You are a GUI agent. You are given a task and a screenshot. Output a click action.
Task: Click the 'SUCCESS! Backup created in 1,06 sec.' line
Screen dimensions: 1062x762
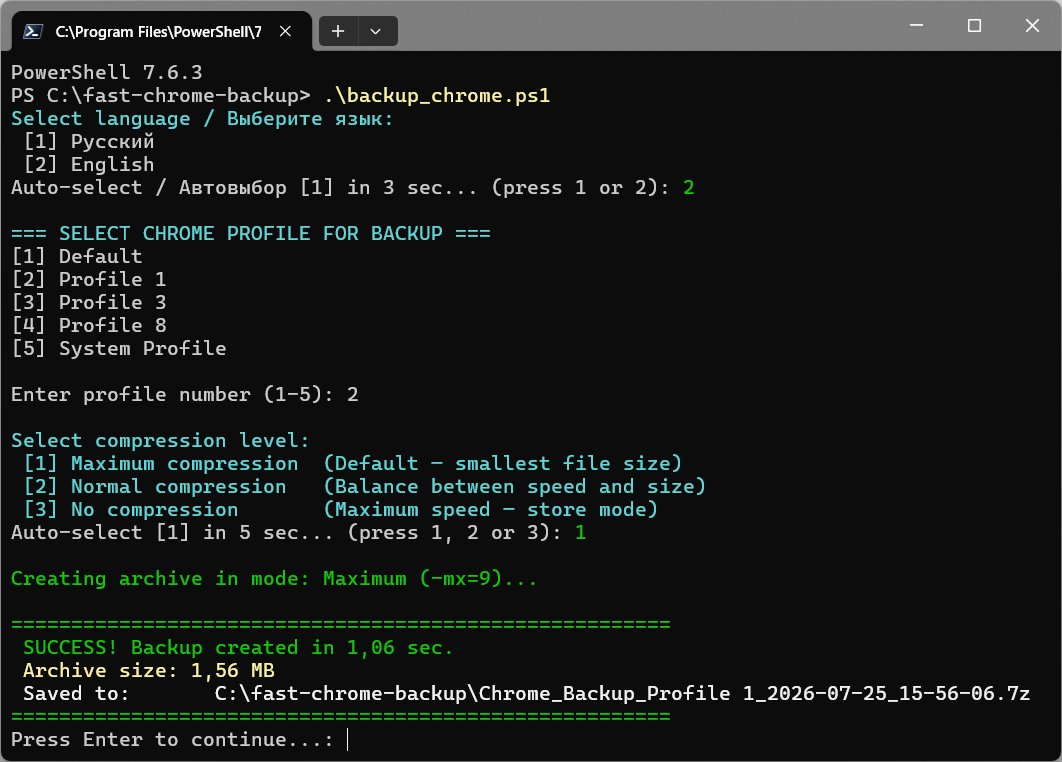tap(238, 648)
